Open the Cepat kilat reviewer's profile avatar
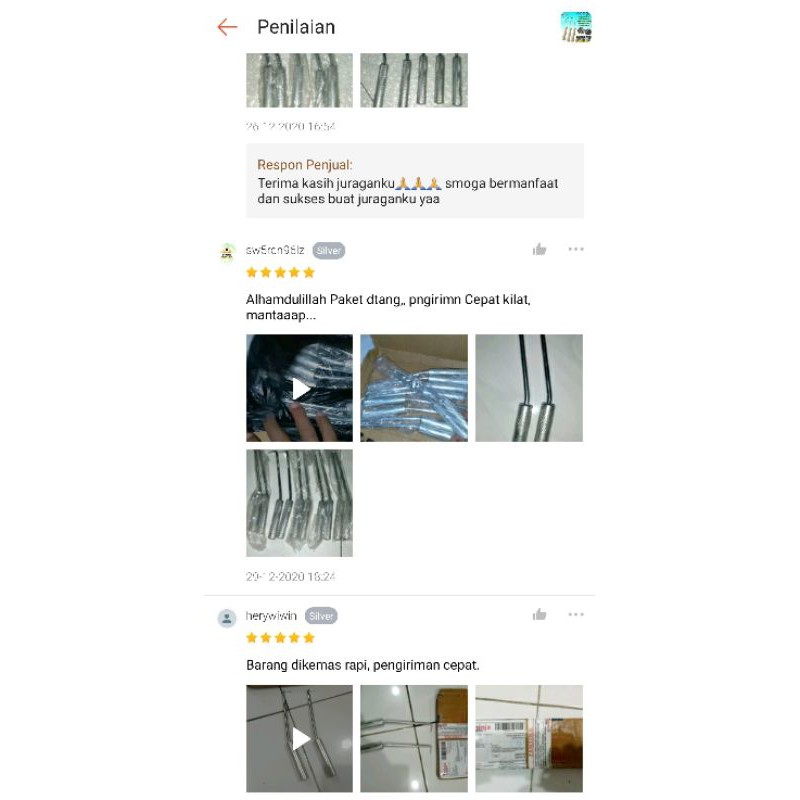The width and height of the screenshot is (800, 800). [227, 252]
